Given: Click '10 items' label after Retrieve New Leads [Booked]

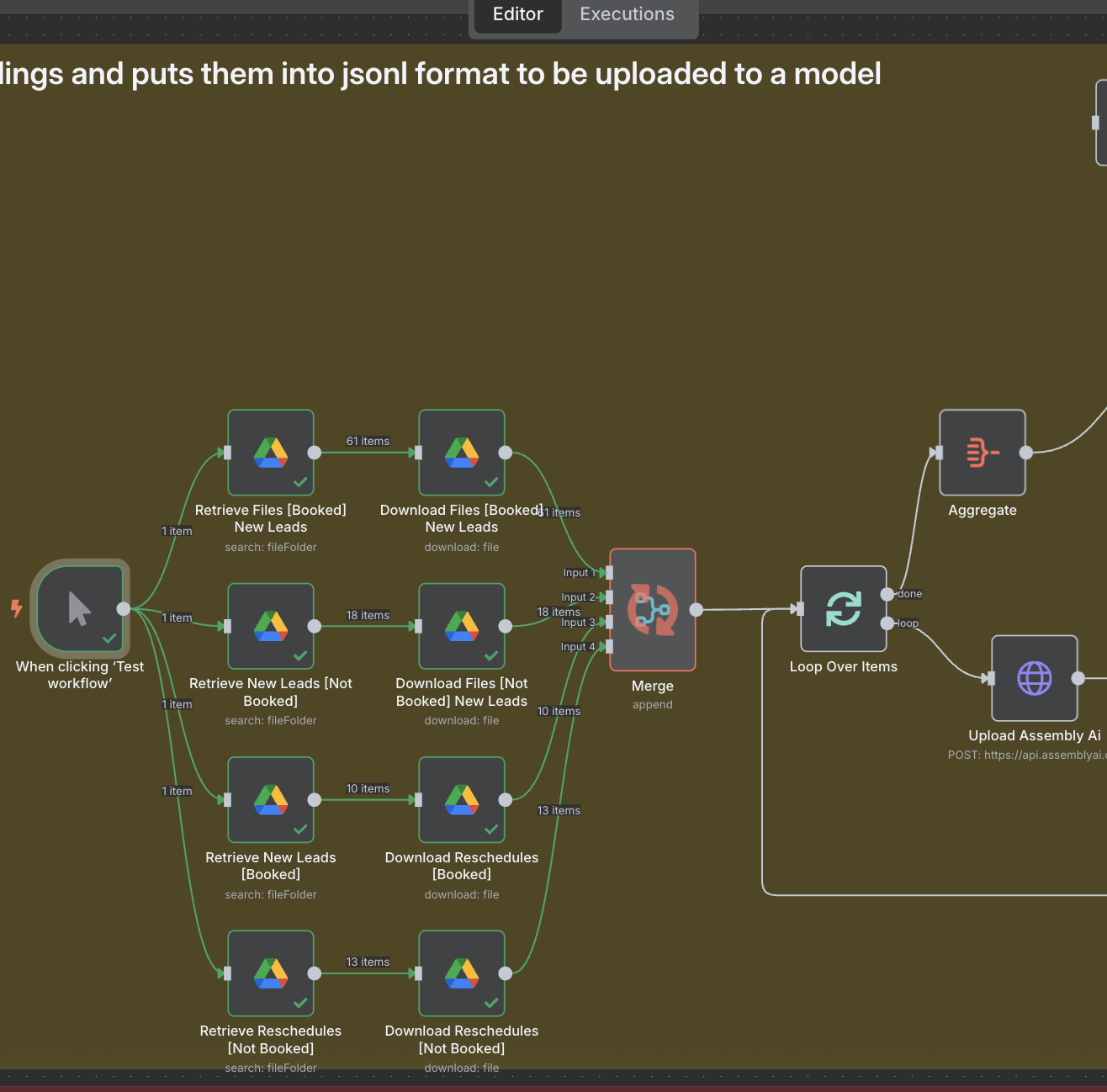Looking at the screenshot, I should [368, 788].
